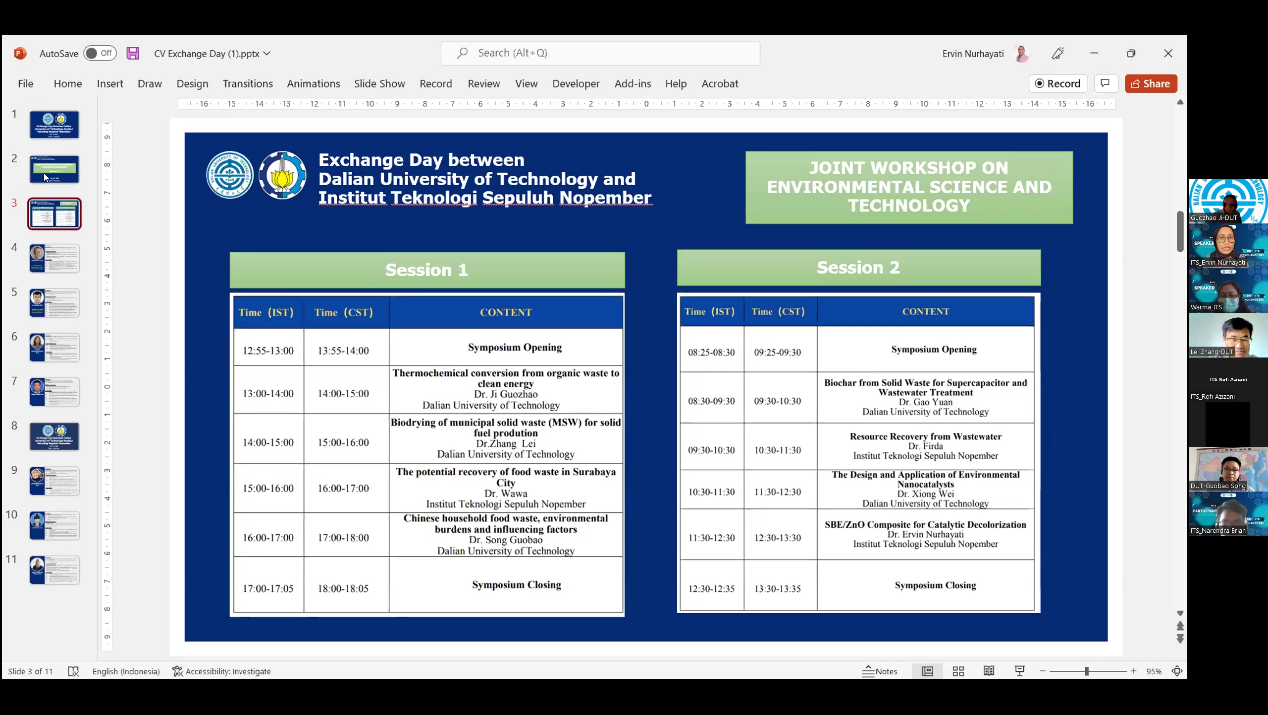Open the Add-ins tab
The image size is (1268, 715).
(x=633, y=84)
